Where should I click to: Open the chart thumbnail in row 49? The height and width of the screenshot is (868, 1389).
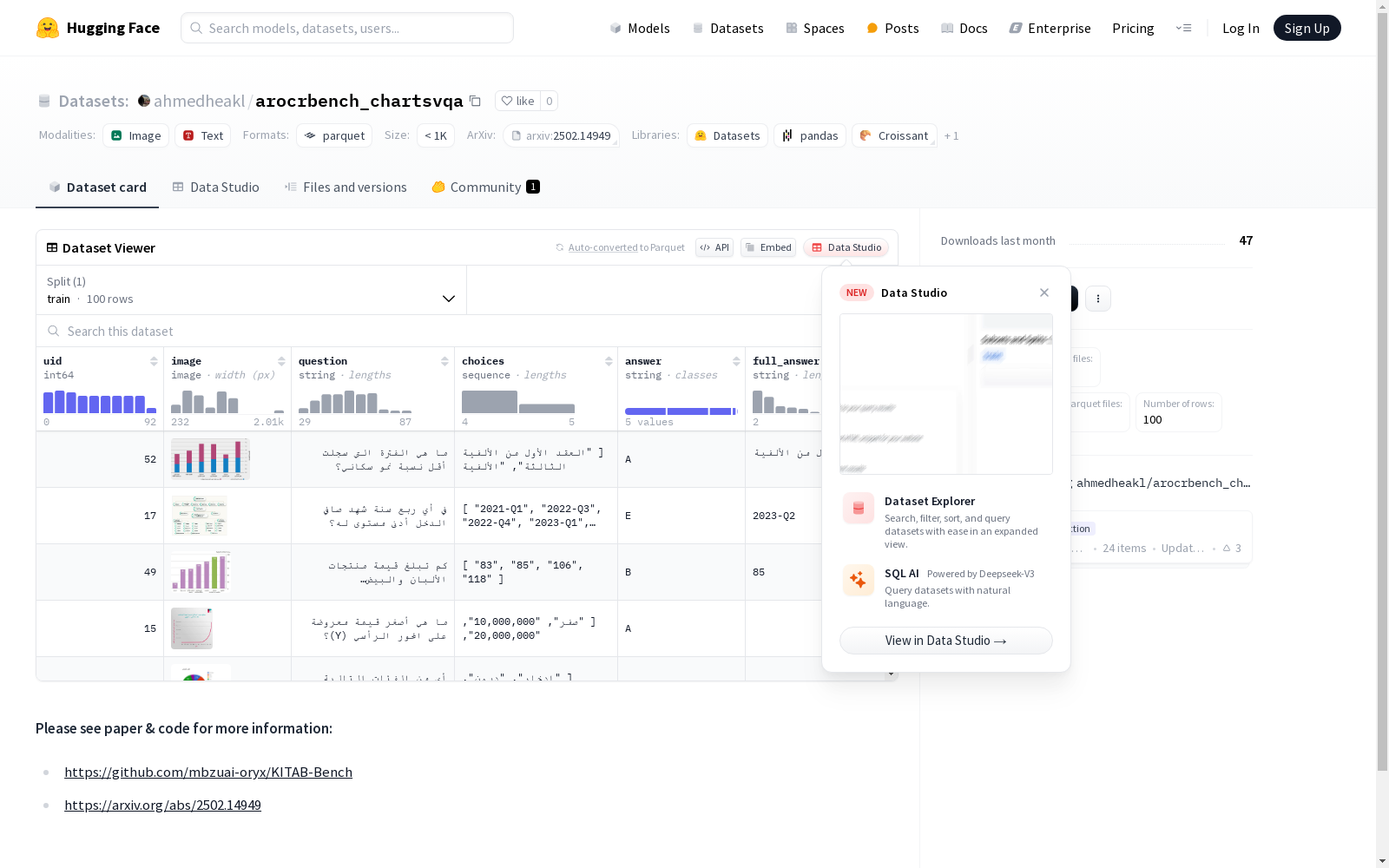pos(201,572)
